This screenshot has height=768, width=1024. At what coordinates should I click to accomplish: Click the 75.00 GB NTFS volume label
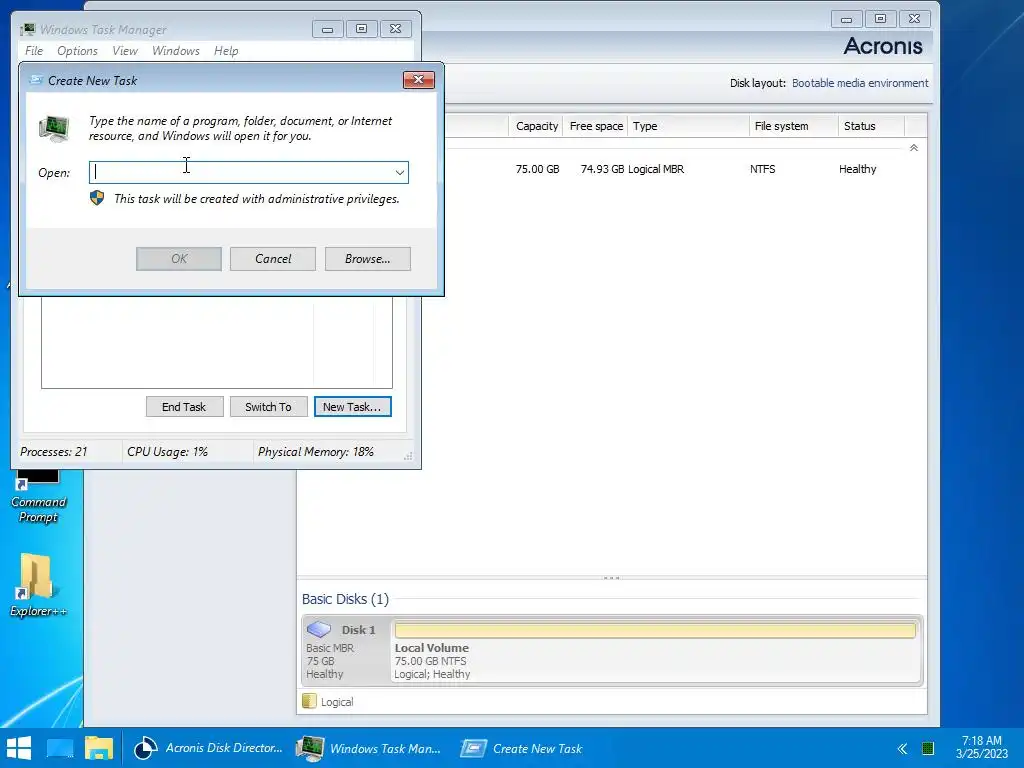(x=430, y=661)
